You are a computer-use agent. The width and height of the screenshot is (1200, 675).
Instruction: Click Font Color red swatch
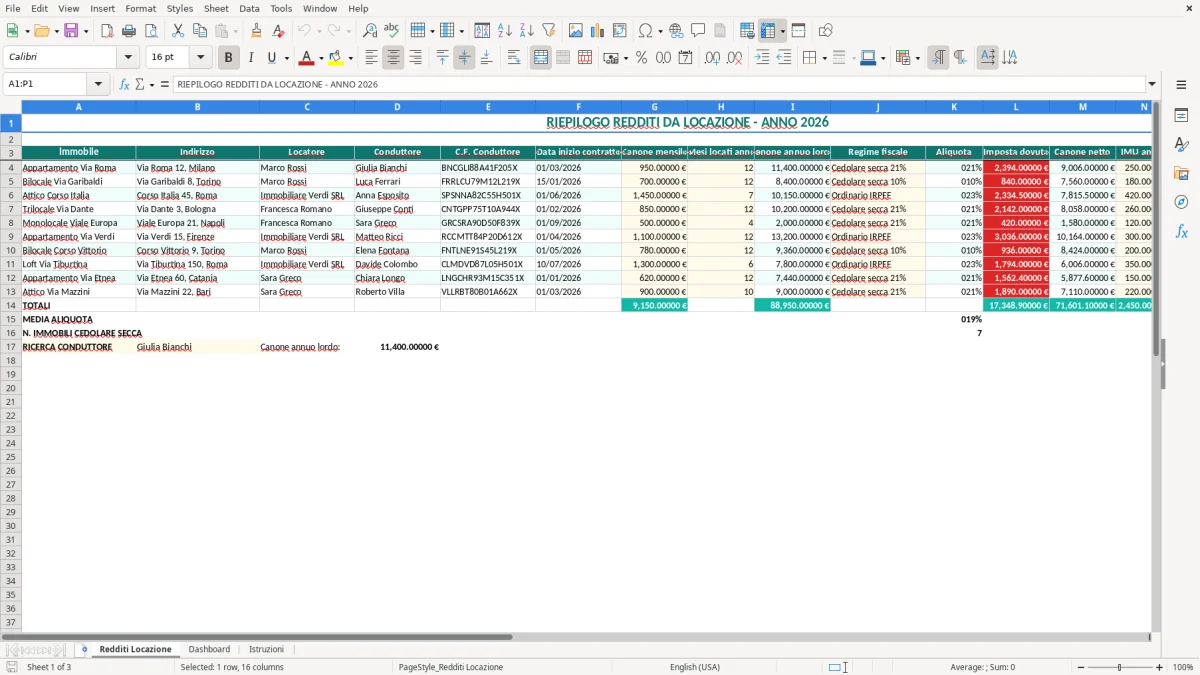(307, 58)
